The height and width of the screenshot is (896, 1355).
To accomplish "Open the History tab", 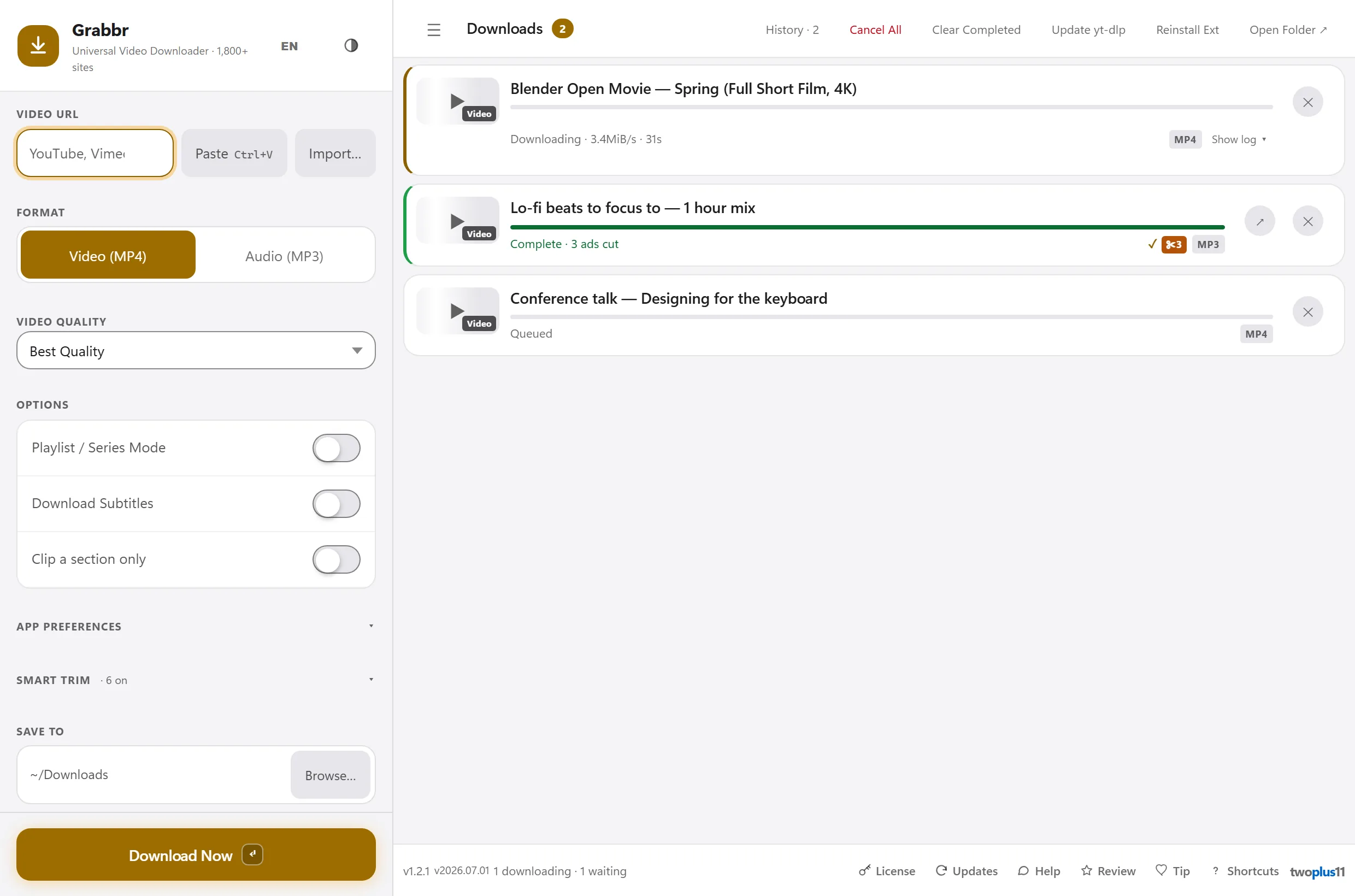I will click(792, 30).
